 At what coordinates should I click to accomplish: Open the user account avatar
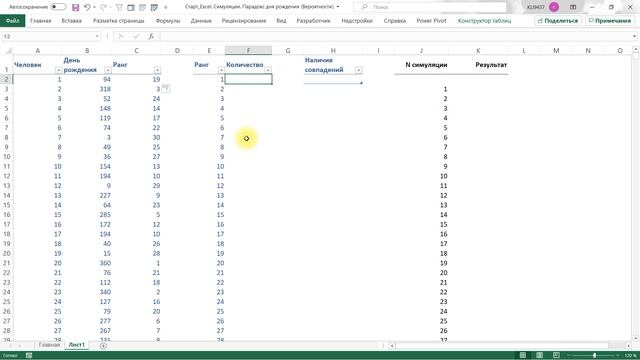click(554, 7)
